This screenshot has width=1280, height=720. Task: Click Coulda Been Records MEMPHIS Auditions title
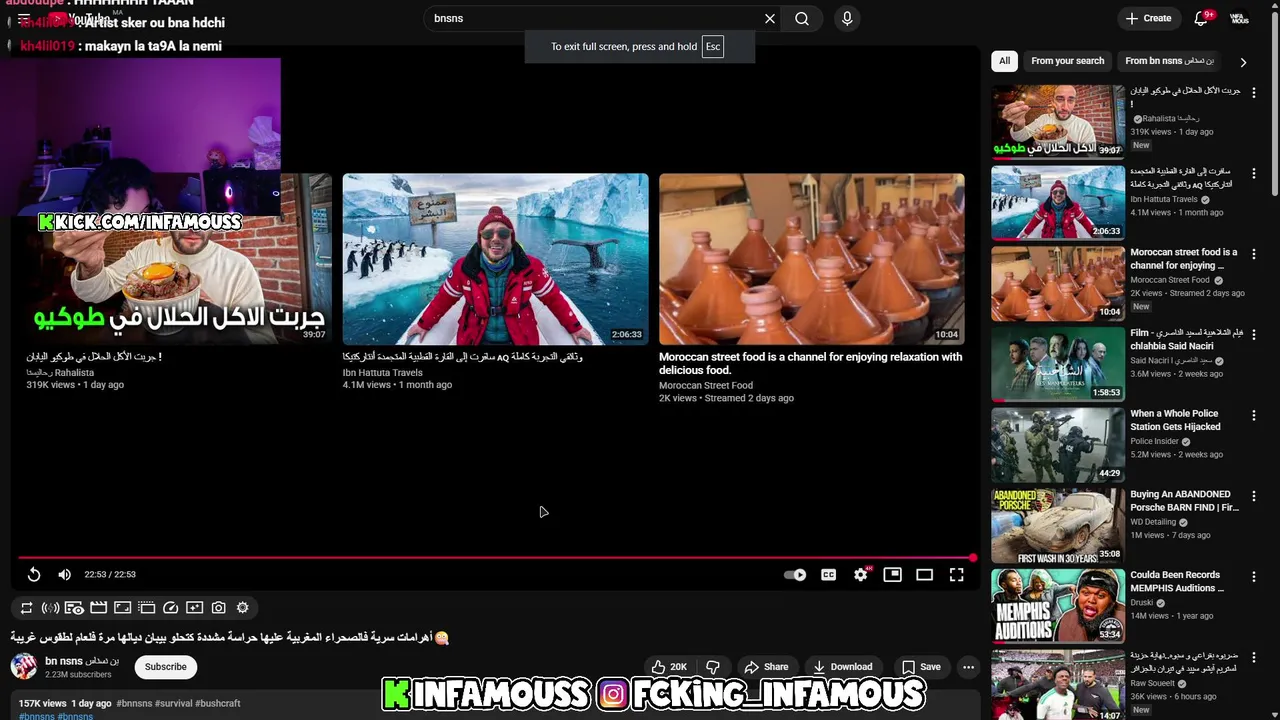(1176, 582)
